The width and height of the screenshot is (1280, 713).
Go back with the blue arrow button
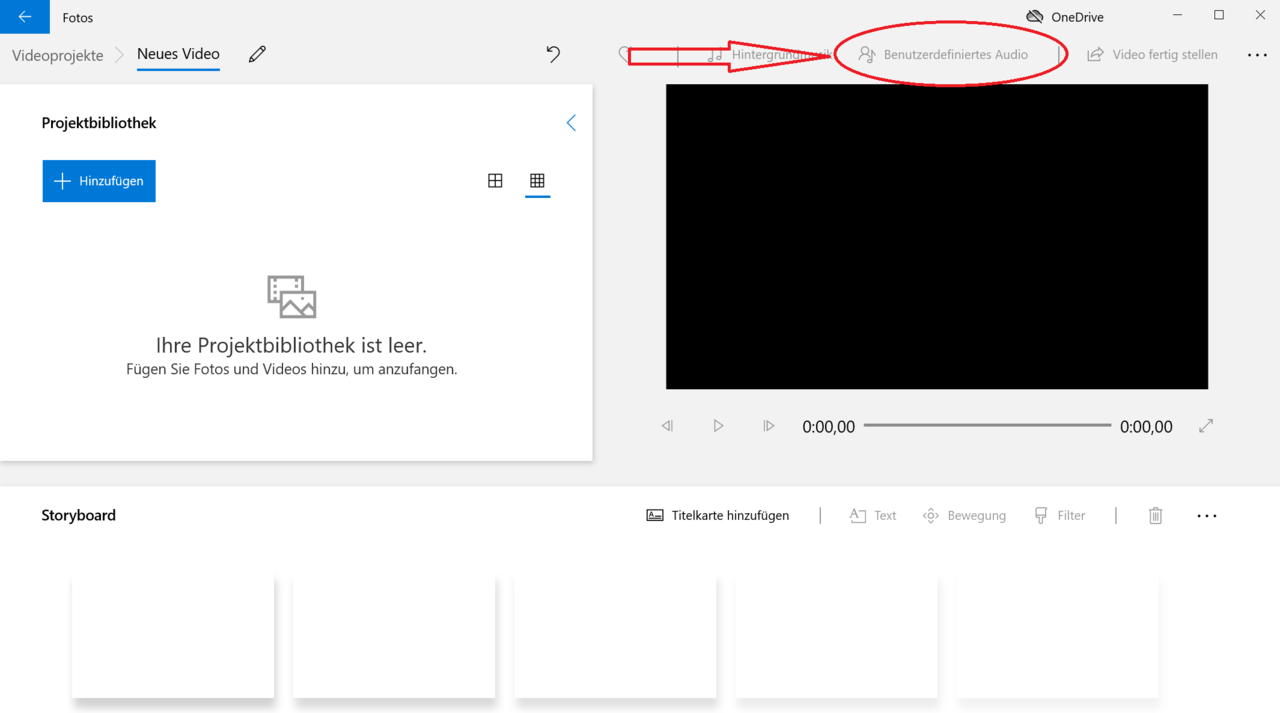24,17
